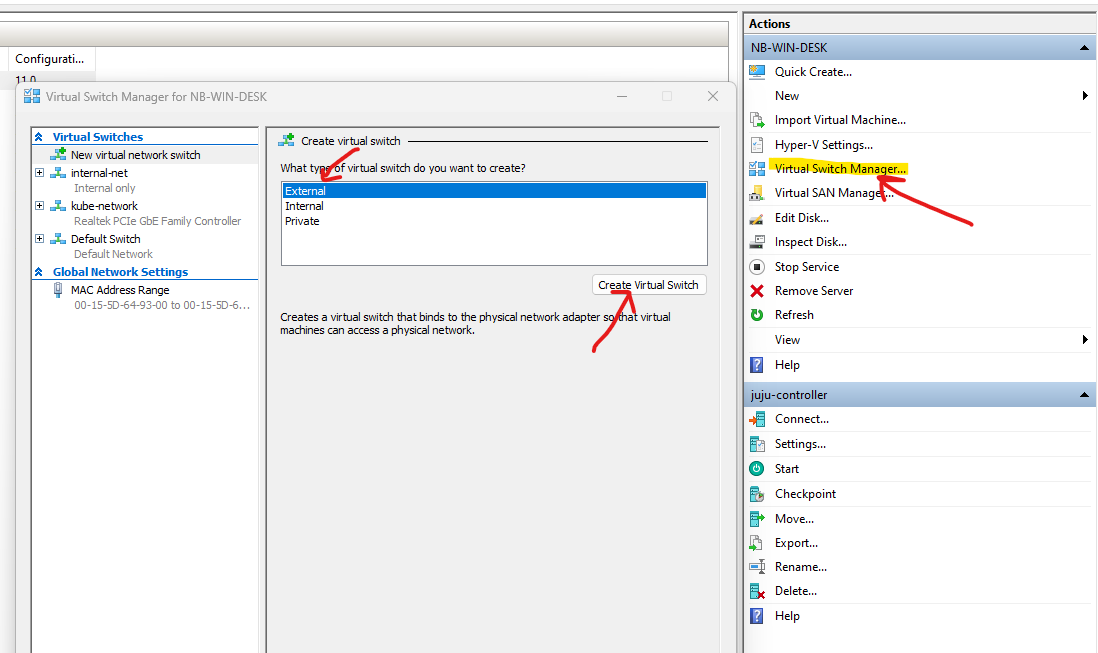This screenshot has height=653, width=1098.
Task: Click the Import Virtual Machine icon
Action: coord(757,120)
